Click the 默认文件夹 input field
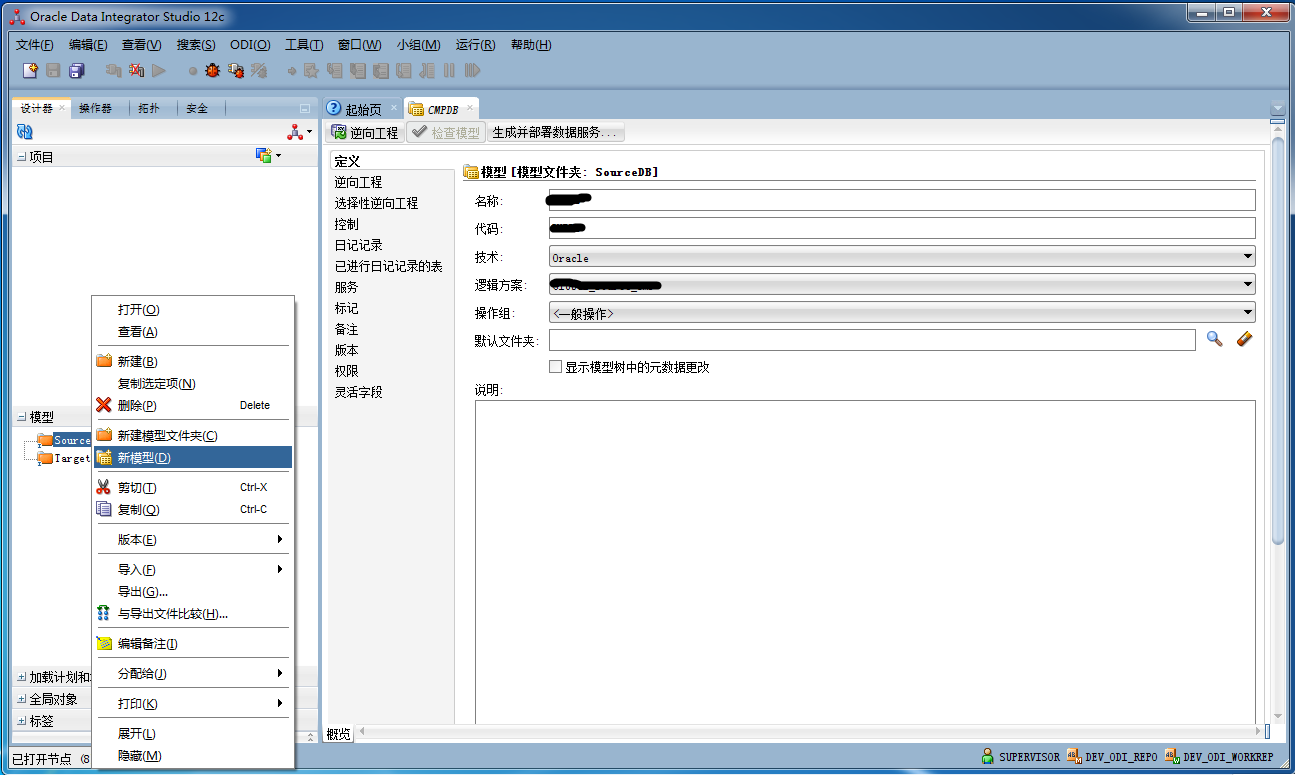Screen dimensions: 1295x775 872,340
